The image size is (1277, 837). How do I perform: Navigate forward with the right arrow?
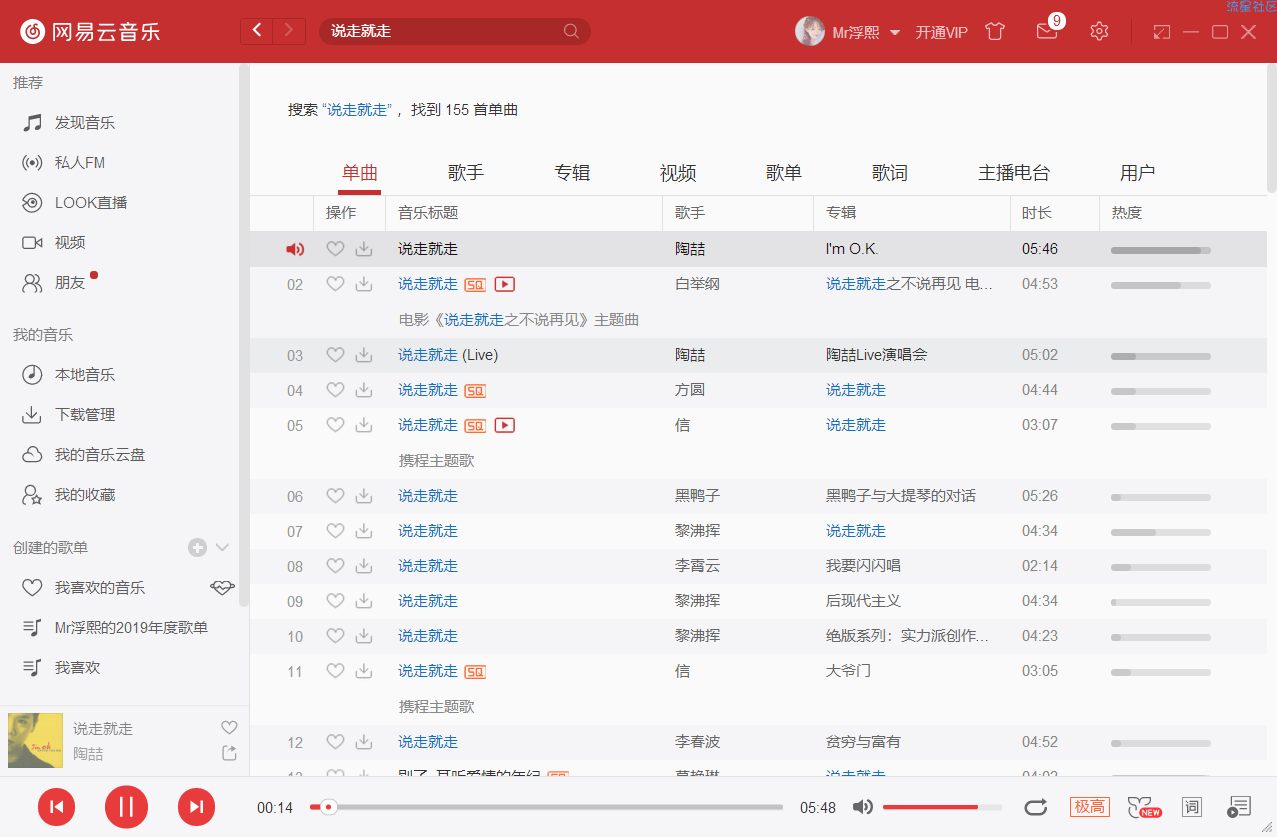tap(289, 31)
